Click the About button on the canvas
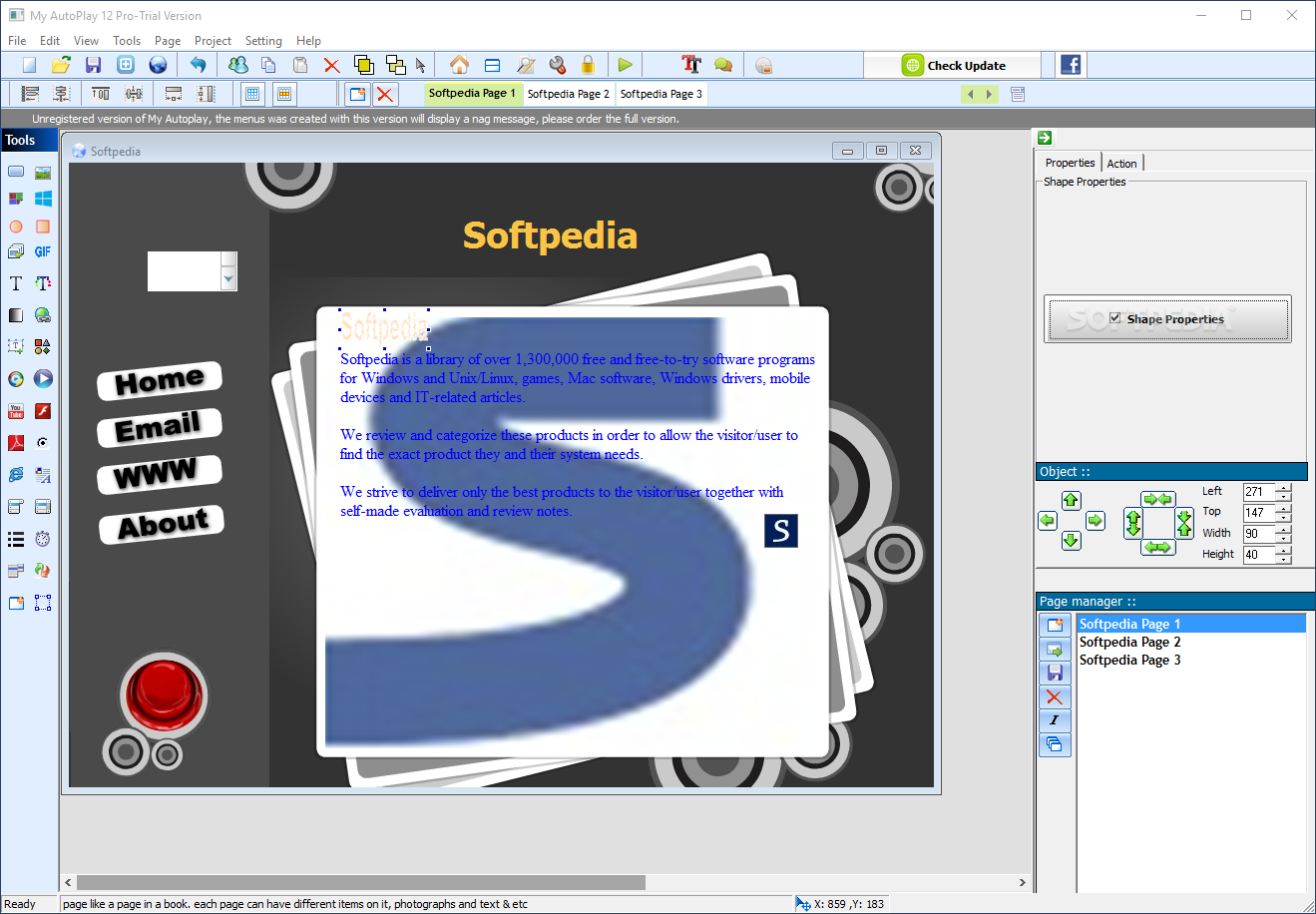 point(162,525)
